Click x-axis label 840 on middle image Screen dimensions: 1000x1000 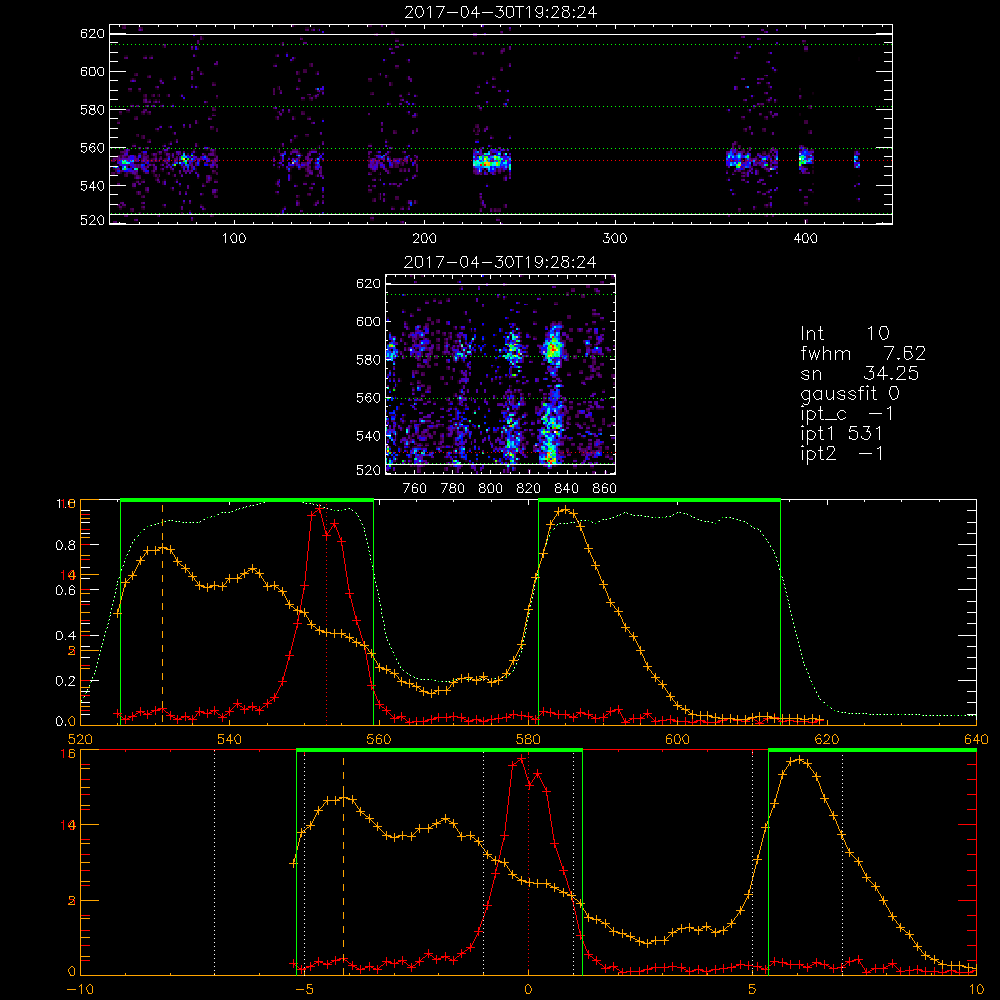tap(566, 489)
